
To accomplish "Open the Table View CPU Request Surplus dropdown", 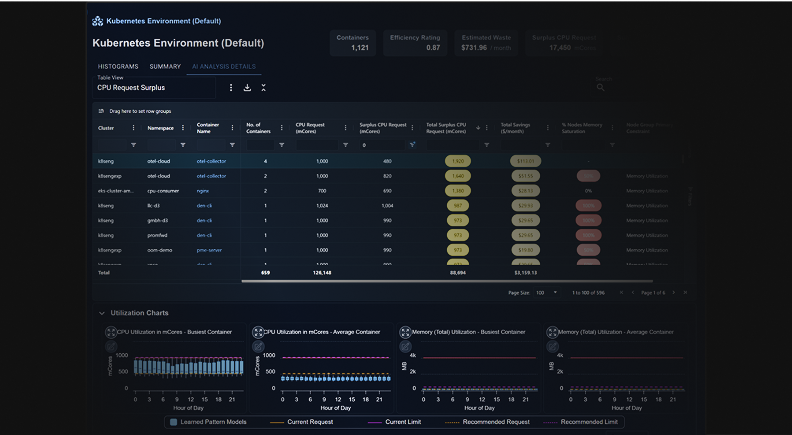I will (154, 87).
